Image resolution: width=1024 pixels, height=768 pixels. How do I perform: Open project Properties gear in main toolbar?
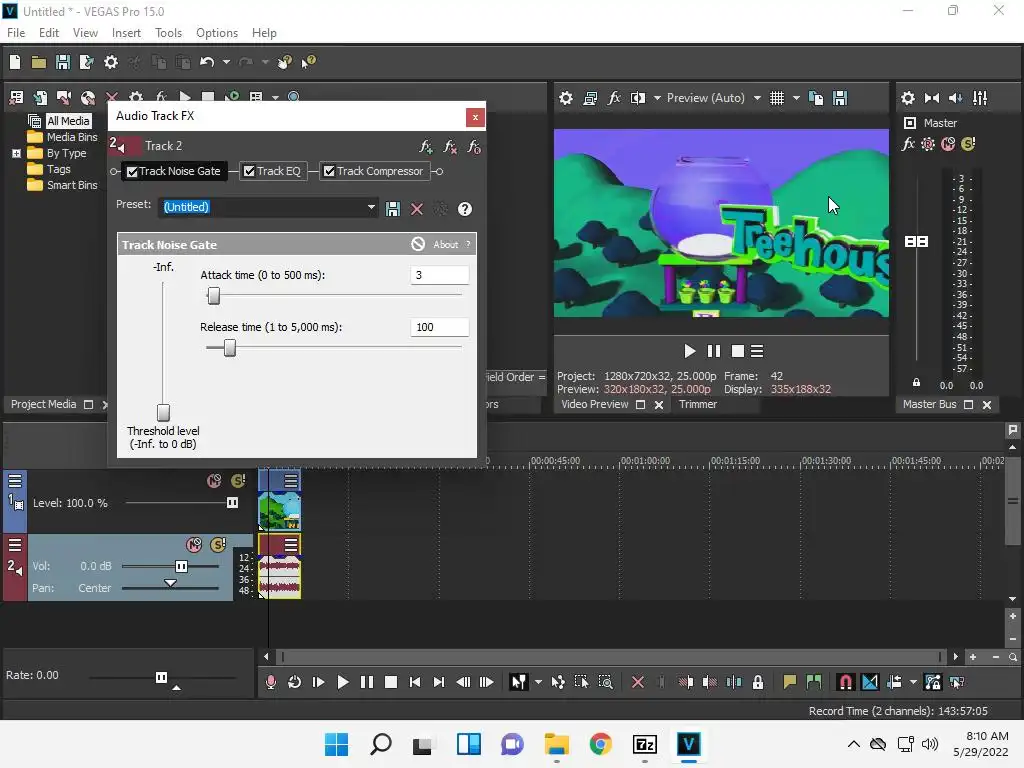[x=111, y=62]
